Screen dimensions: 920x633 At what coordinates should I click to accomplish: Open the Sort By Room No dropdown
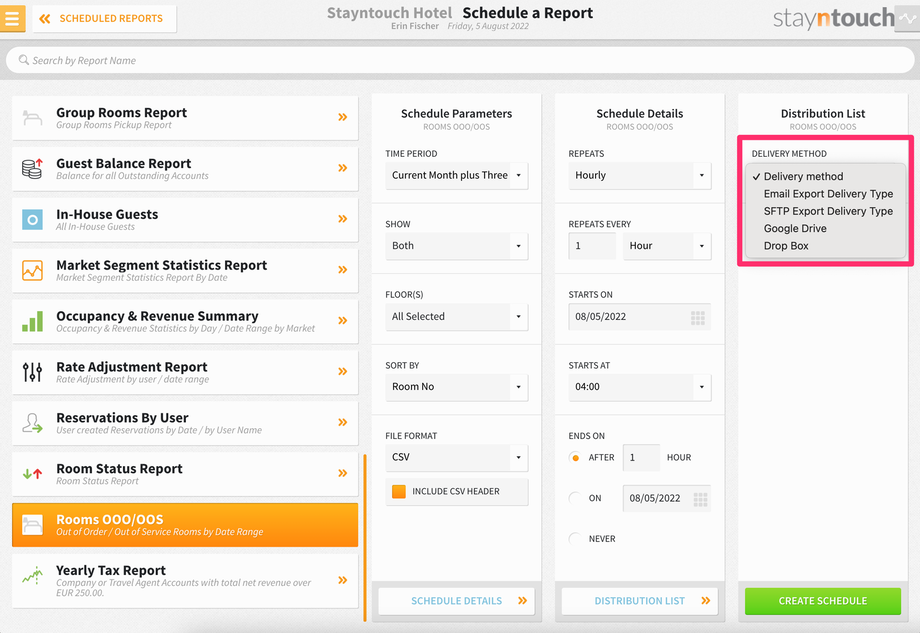[456, 387]
